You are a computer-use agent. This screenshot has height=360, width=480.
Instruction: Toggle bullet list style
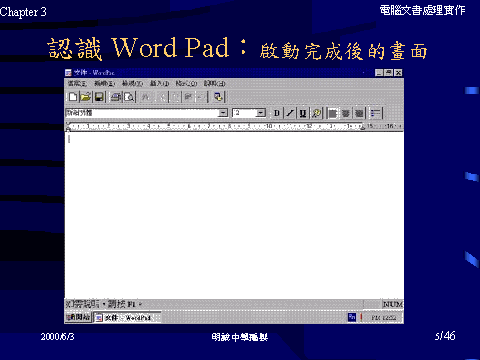click(x=376, y=113)
